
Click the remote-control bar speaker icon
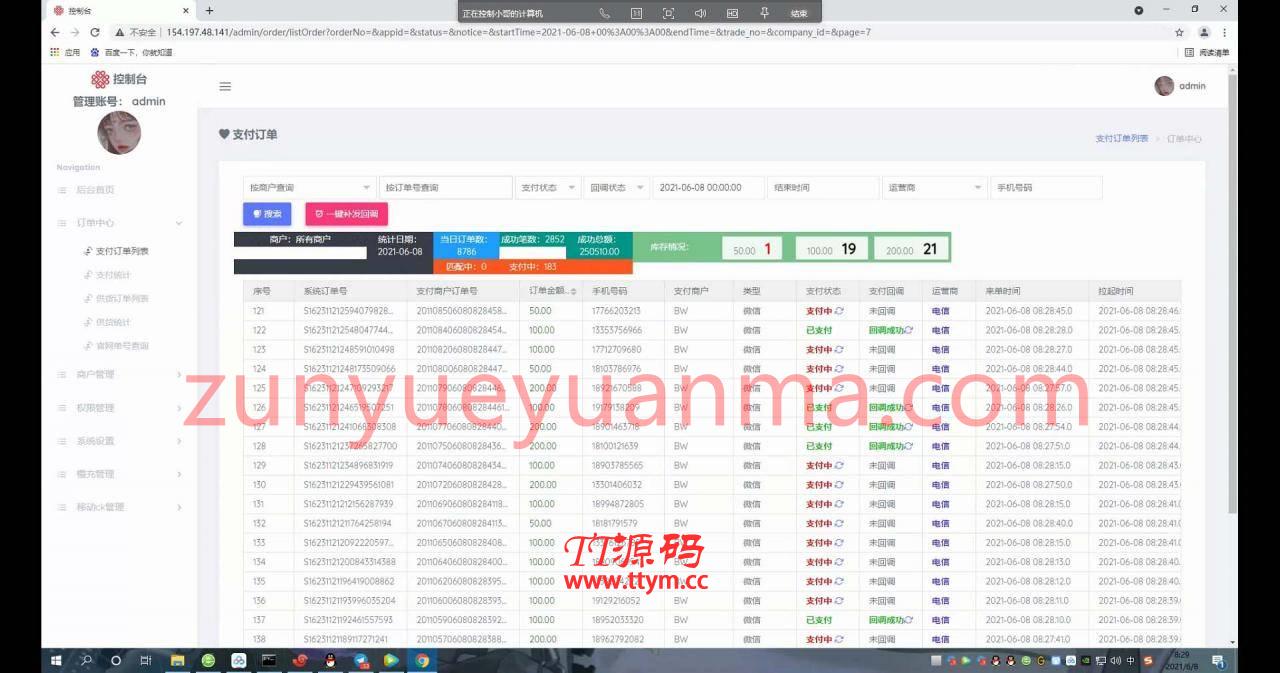pos(700,13)
